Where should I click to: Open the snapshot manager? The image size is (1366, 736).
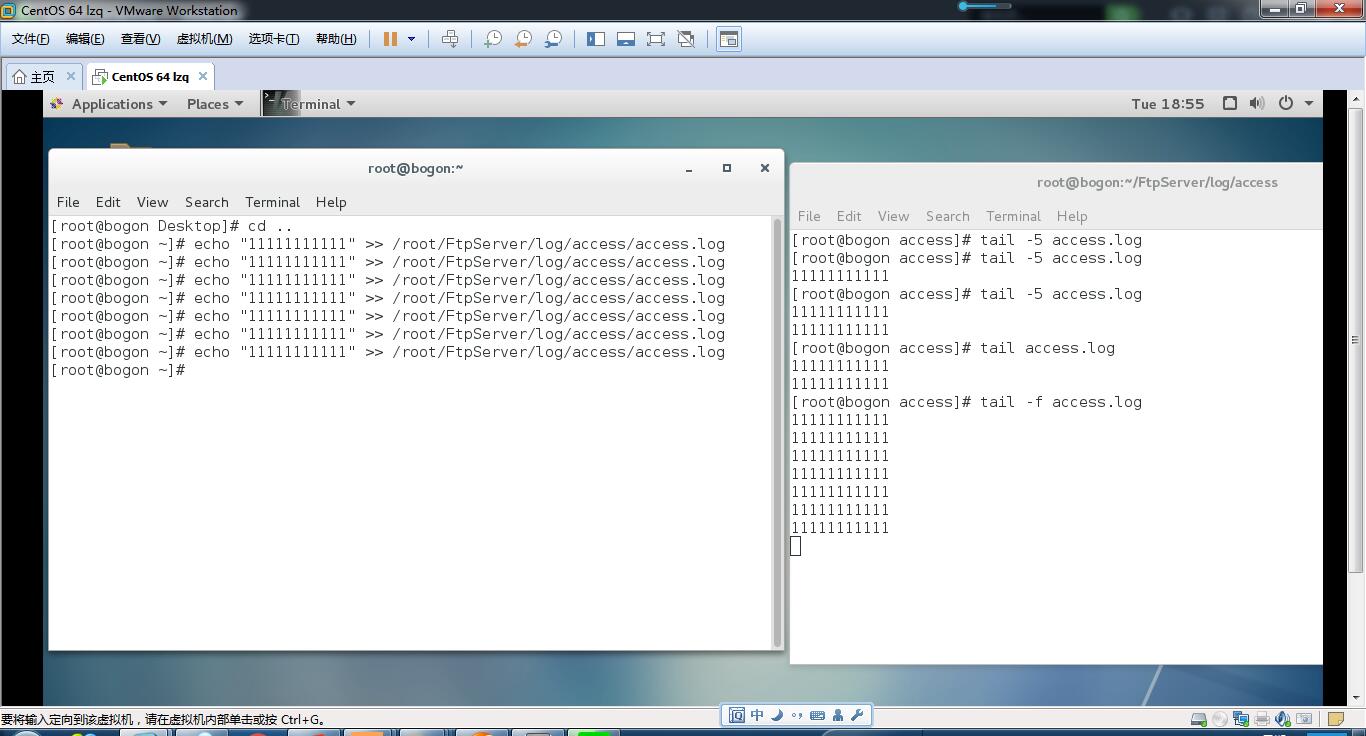pyautogui.click(x=552, y=39)
